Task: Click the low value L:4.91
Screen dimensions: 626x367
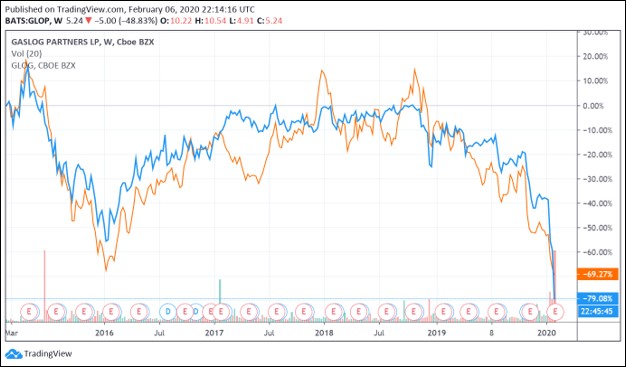Action: [242, 21]
